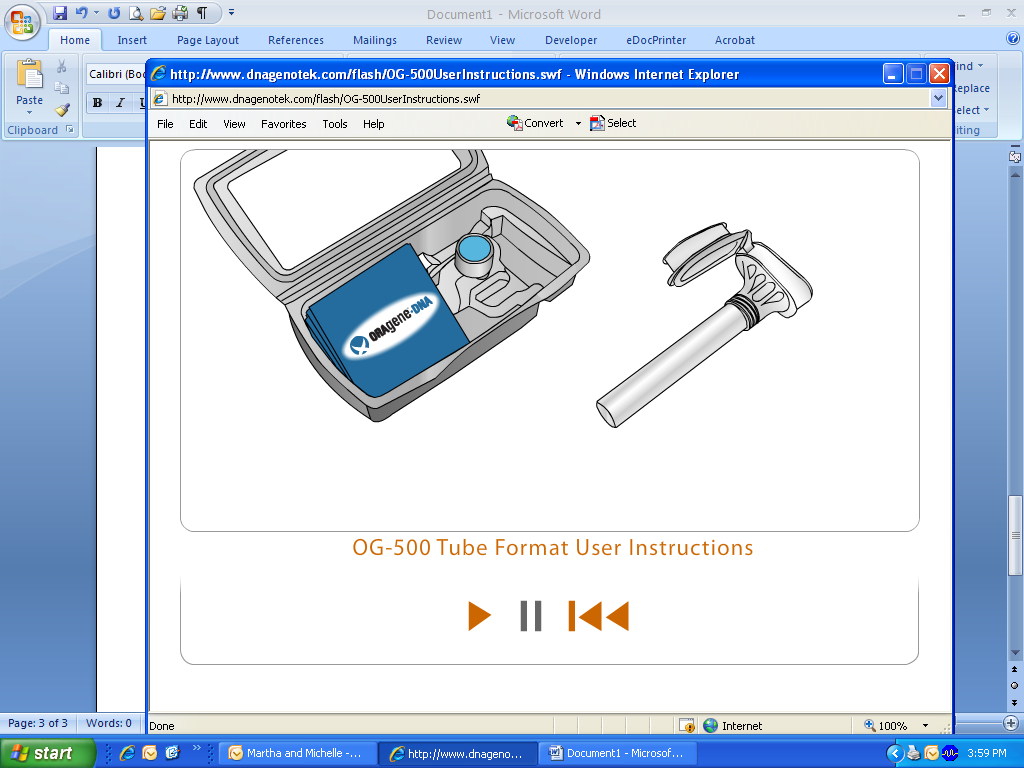Open the Favorites menu in Internet Explorer

click(283, 123)
